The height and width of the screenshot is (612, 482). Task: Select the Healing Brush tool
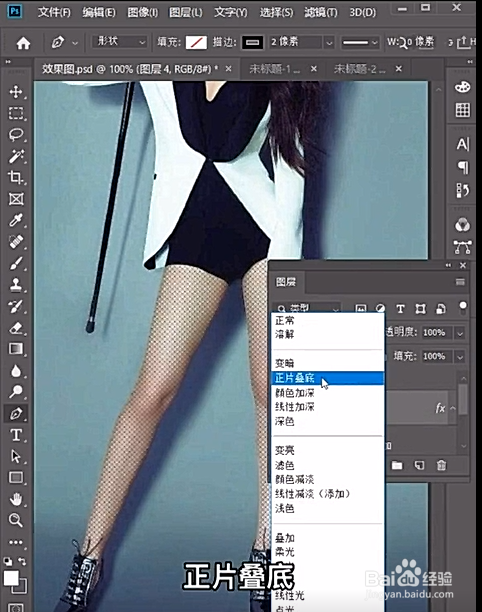click(16, 242)
